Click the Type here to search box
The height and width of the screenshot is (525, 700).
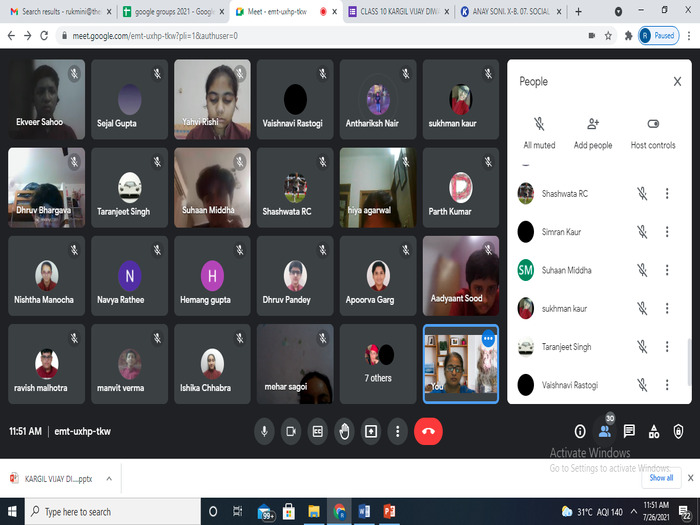112,512
